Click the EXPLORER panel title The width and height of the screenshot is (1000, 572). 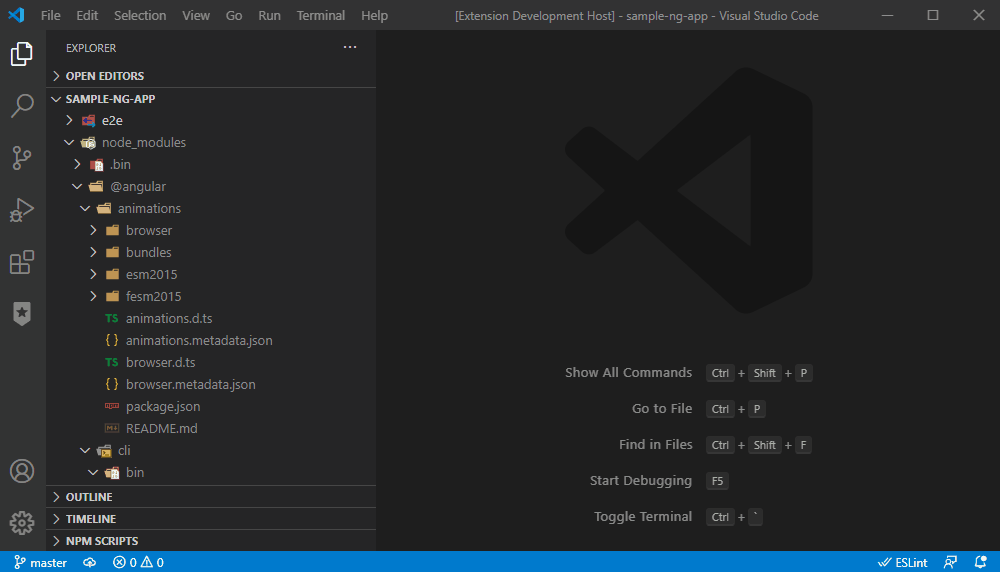91,48
